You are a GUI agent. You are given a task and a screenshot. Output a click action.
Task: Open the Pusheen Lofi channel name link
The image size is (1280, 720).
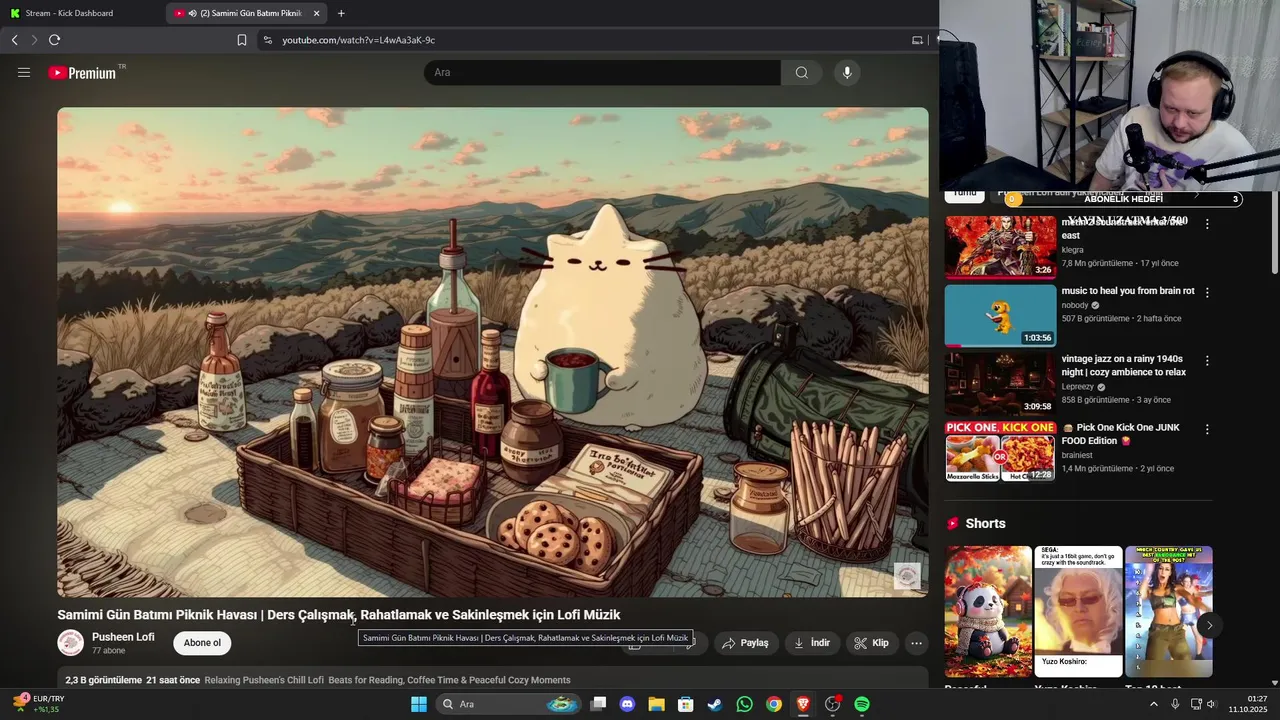[x=123, y=637]
